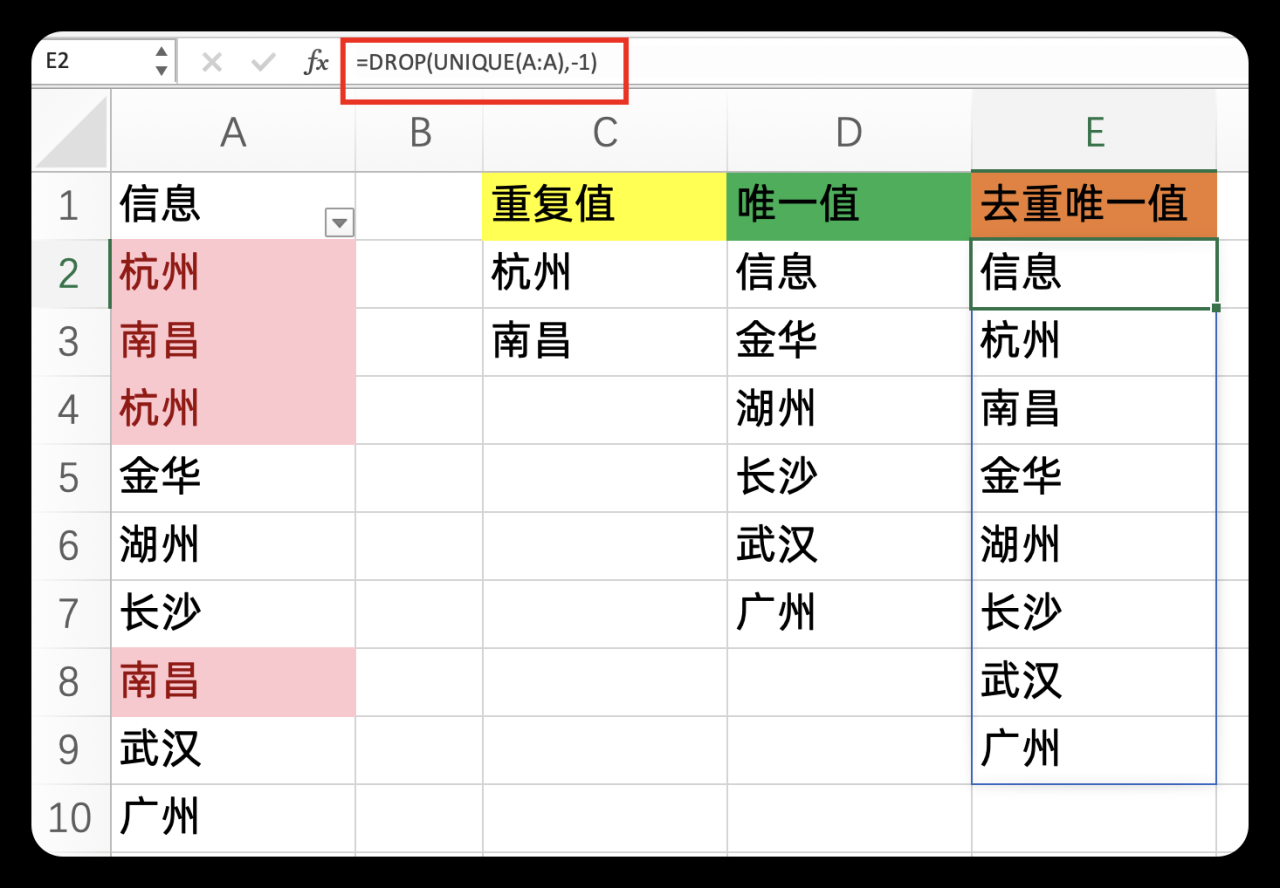Click the select-all triangle at grid corner
The height and width of the screenshot is (888, 1280).
coord(71,131)
